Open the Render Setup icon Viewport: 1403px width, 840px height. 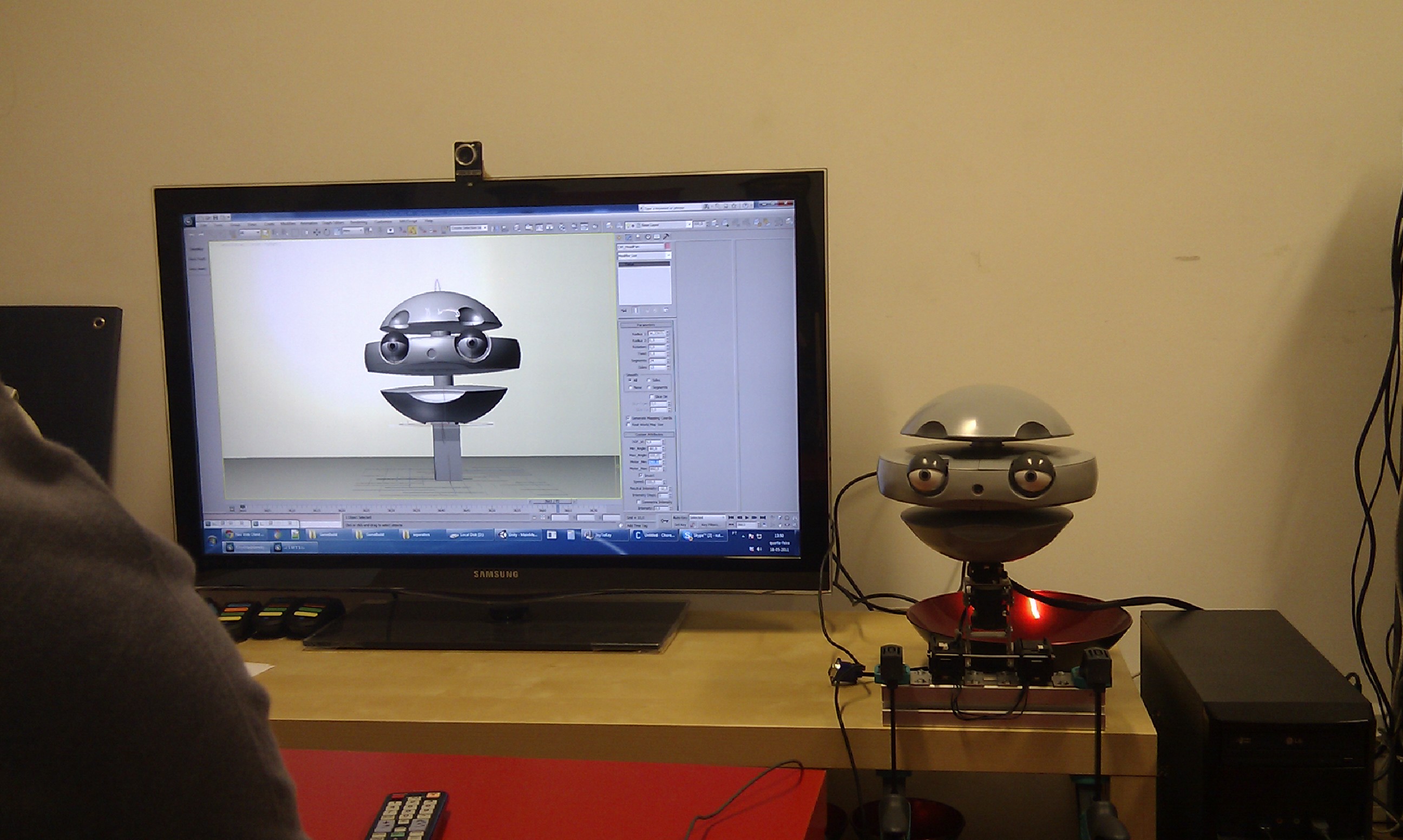(x=574, y=227)
